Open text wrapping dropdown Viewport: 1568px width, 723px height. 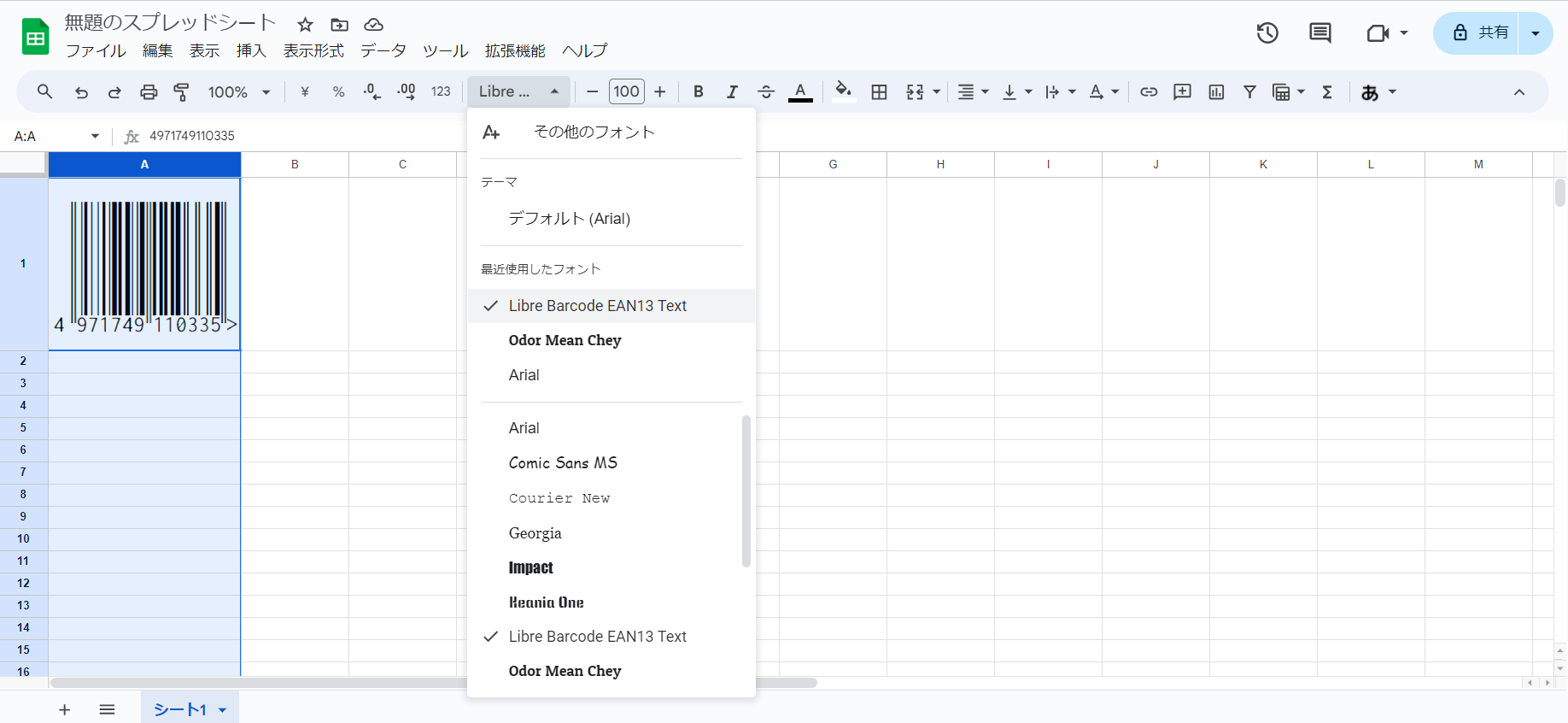(1060, 91)
